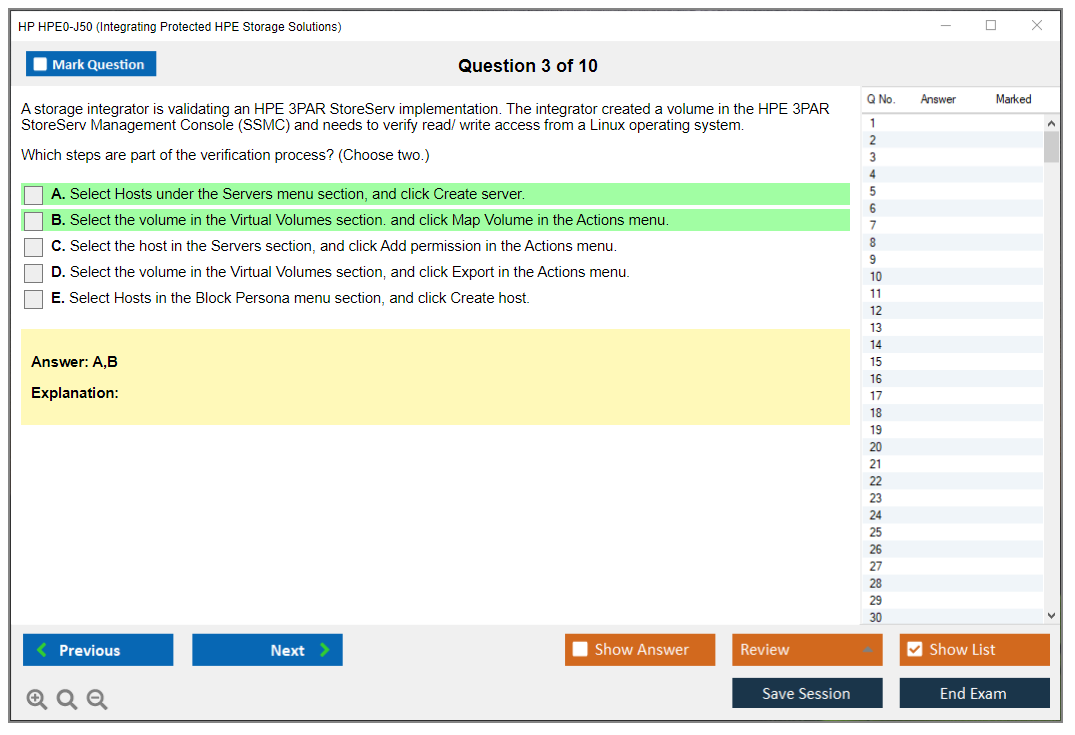Viewport: 1075px width, 735px height.
Task: Check option E Create host box
Action: tap(34, 299)
